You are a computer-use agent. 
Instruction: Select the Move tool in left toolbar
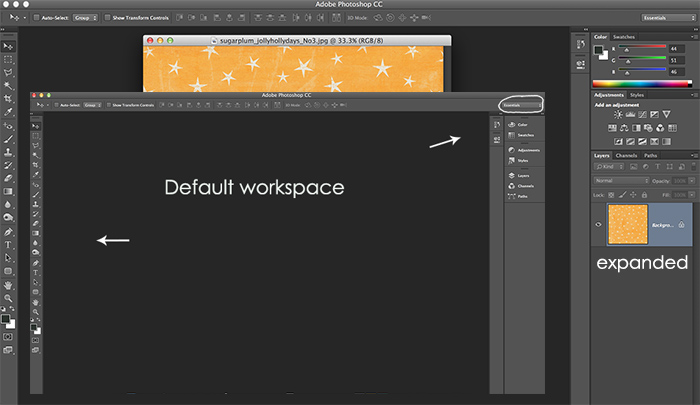coord(9,46)
